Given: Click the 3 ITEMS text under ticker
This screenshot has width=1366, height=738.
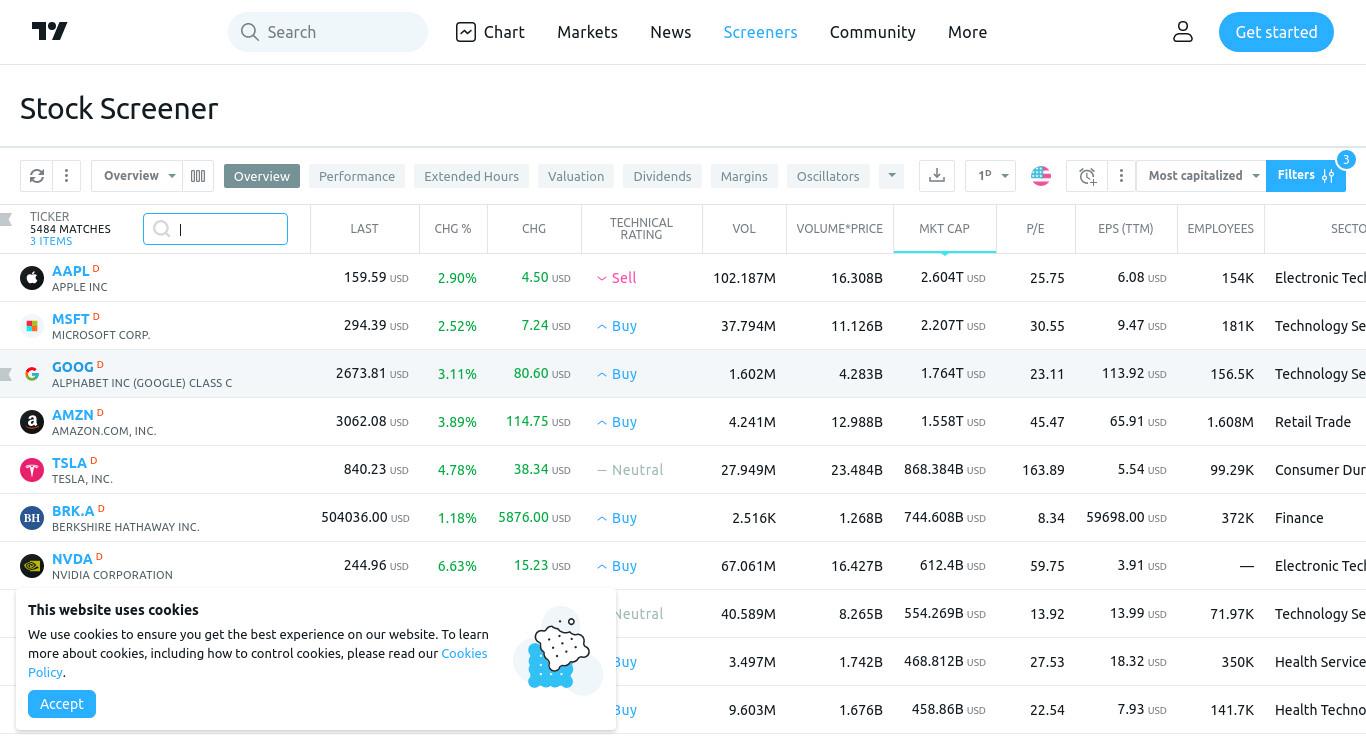Looking at the screenshot, I should [51, 241].
